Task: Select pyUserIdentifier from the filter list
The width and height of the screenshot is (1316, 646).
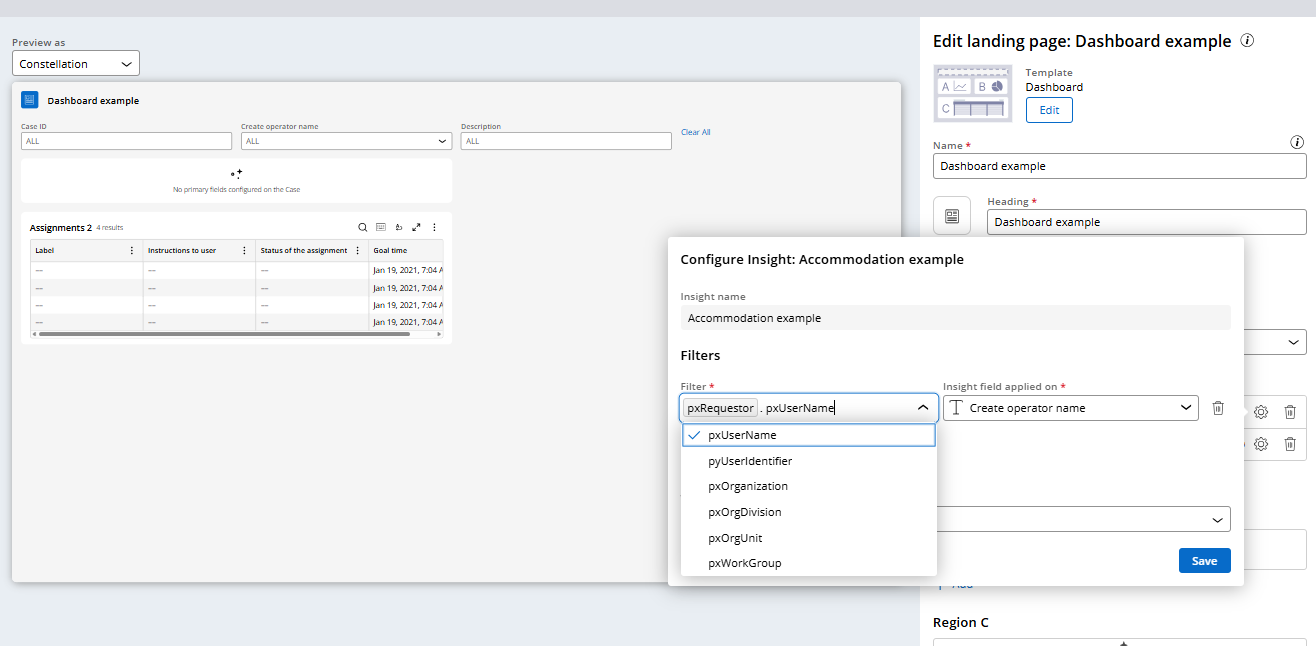Action: click(751, 460)
